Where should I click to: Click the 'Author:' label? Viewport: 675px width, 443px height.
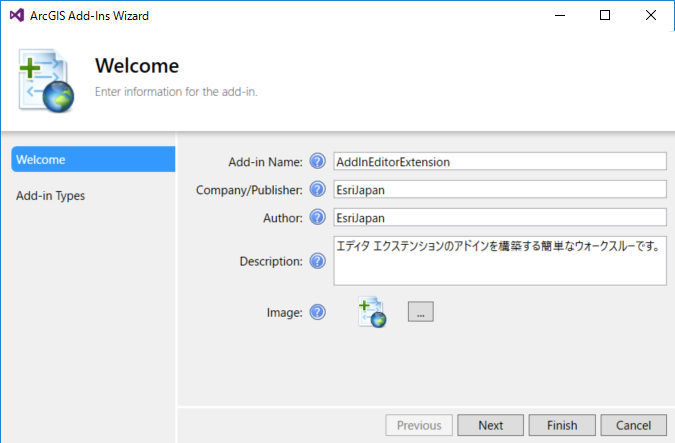(283, 218)
